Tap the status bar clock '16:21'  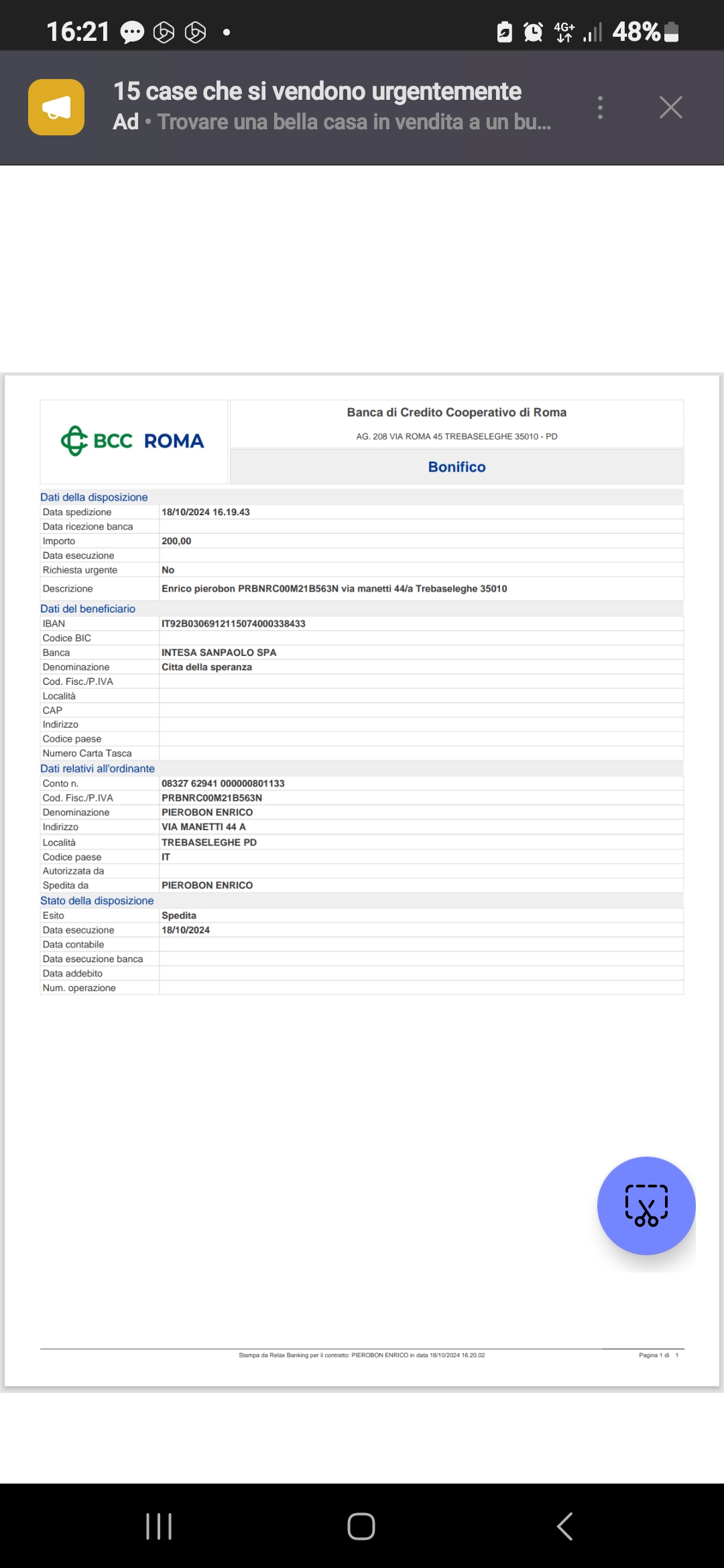coord(78,31)
